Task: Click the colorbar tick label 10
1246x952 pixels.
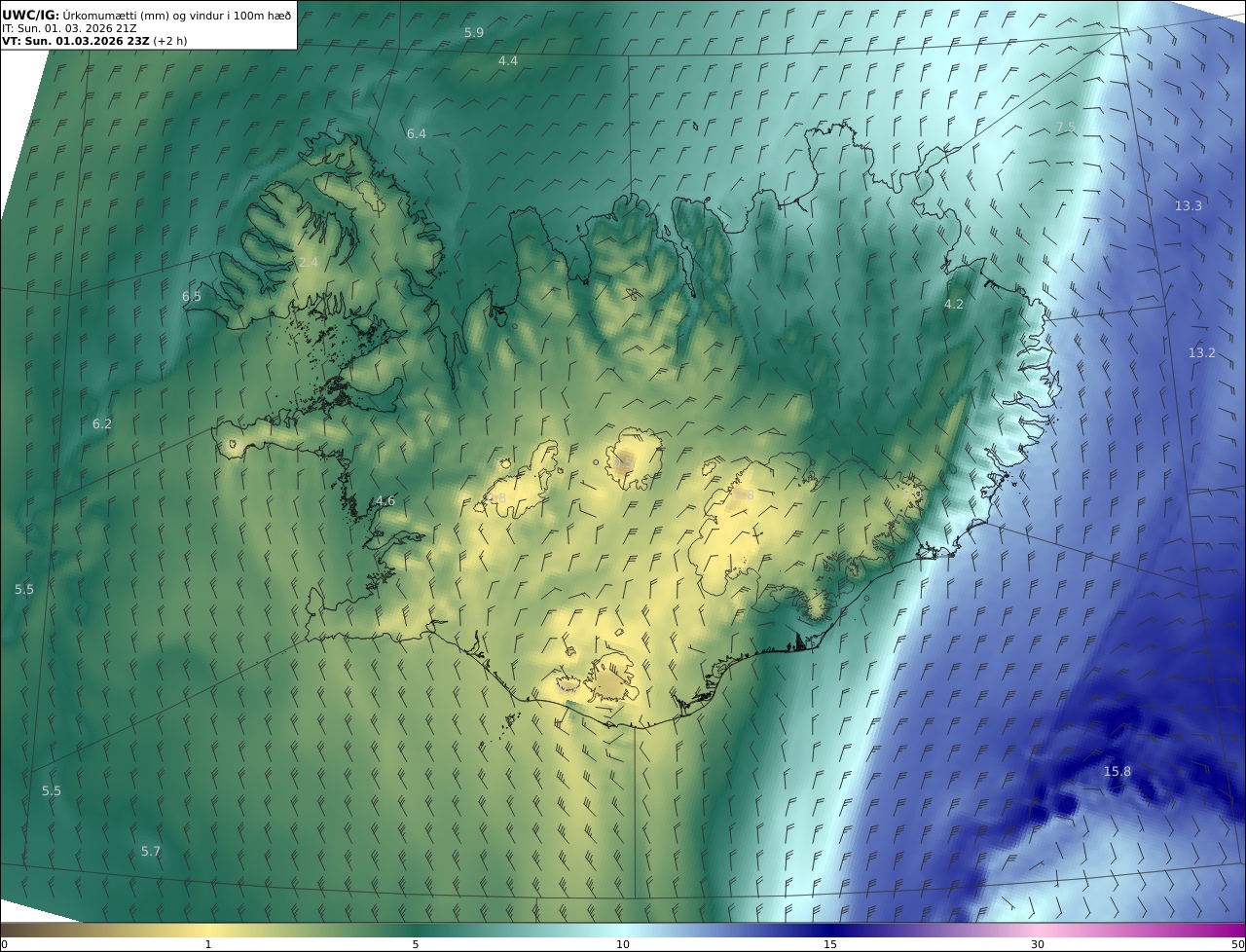Action: click(623, 944)
